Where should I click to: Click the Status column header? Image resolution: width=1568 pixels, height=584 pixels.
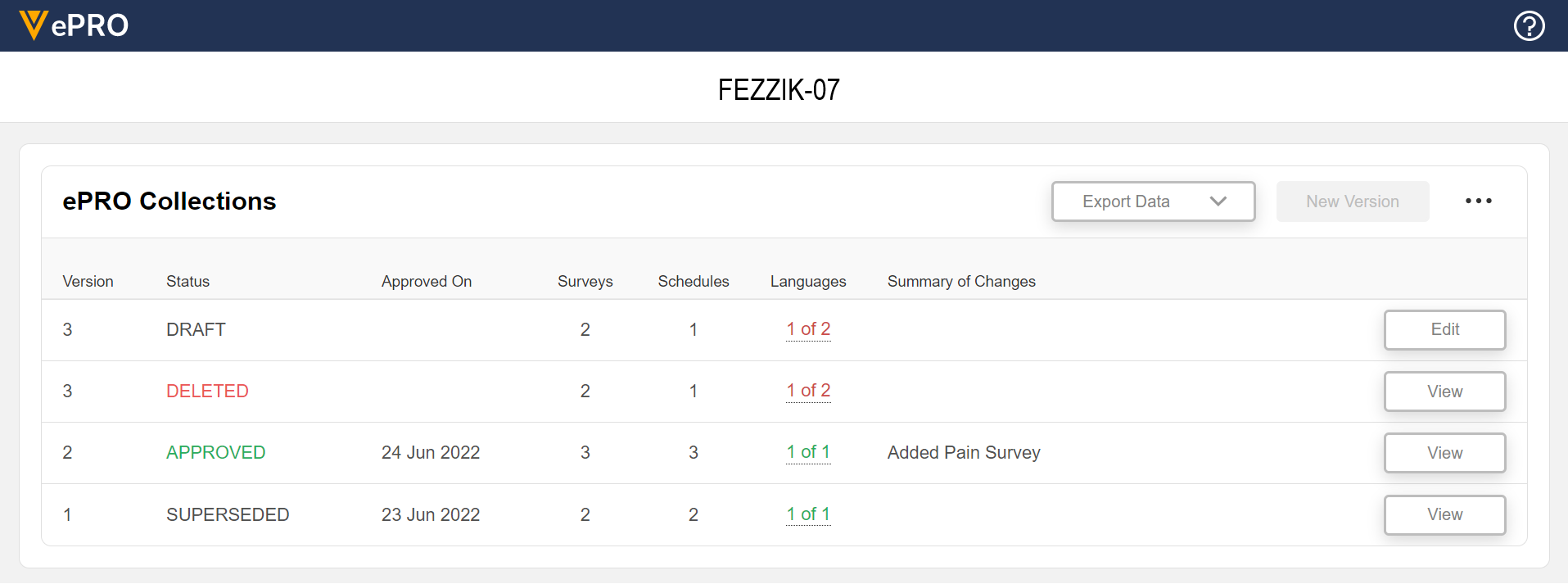click(188, 281)
